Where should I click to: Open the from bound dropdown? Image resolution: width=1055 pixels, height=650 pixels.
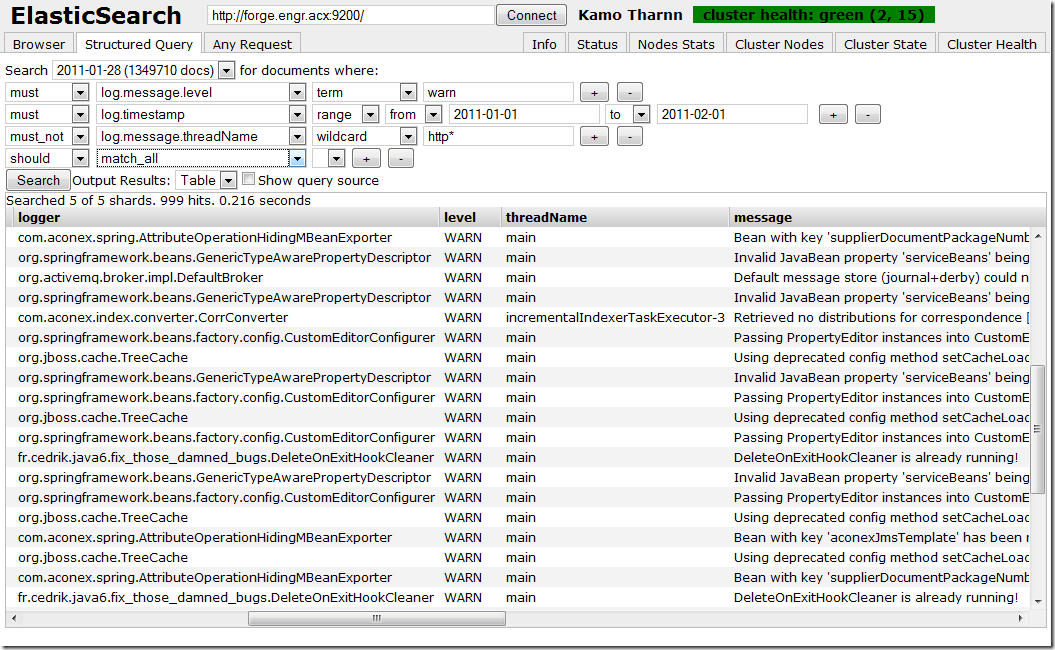click(x=414, y=114)
